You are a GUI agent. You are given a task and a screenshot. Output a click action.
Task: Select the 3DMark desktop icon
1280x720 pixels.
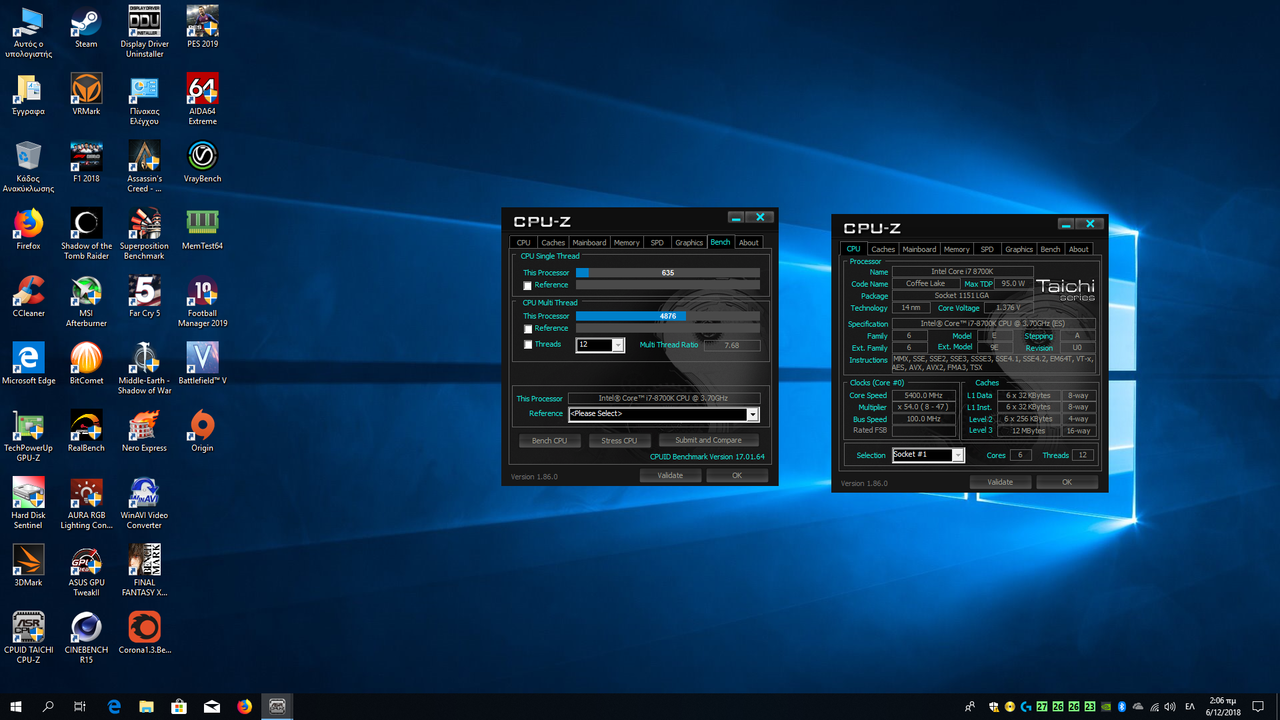pos(28,564)
